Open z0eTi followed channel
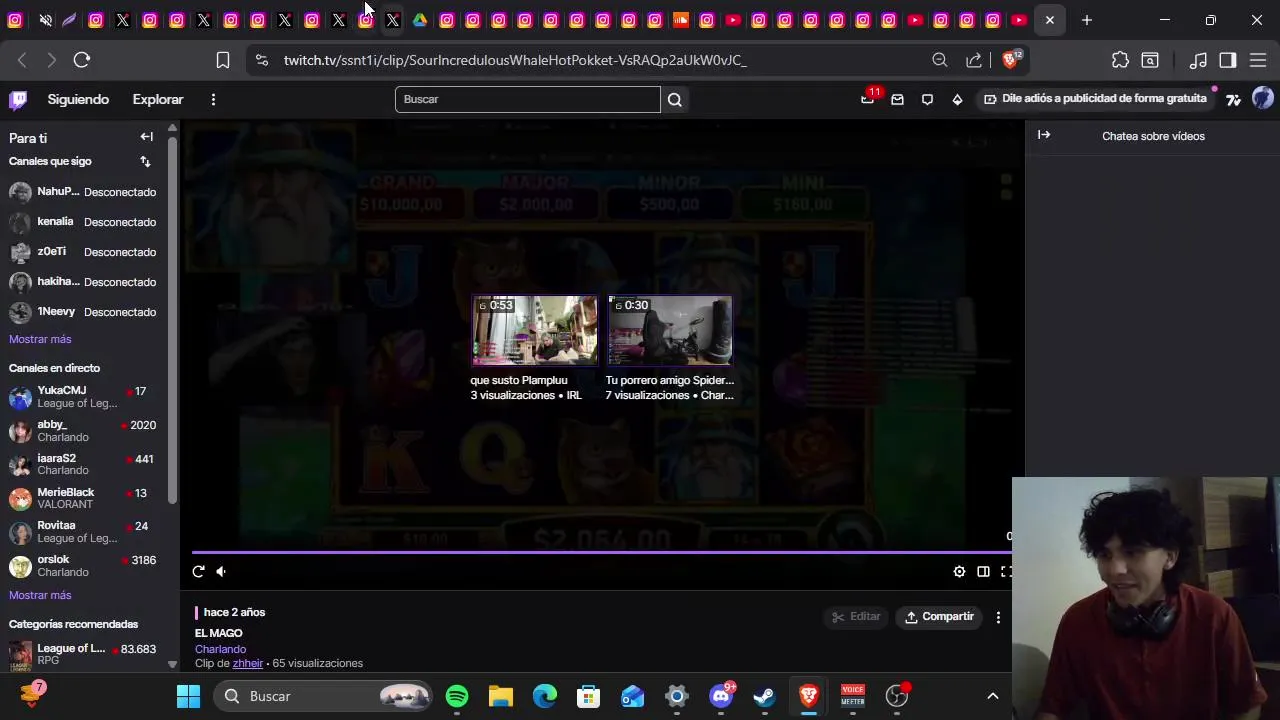Screen dimensions: 1280x720 (x=83, y=252)
